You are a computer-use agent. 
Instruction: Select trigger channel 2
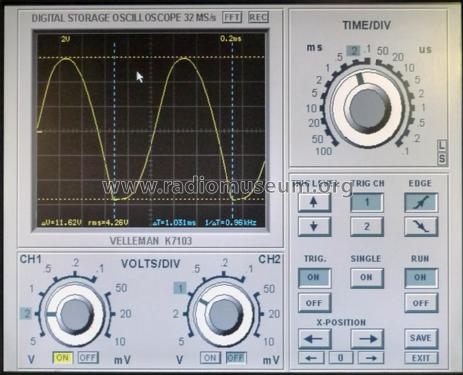pos(367,226)
